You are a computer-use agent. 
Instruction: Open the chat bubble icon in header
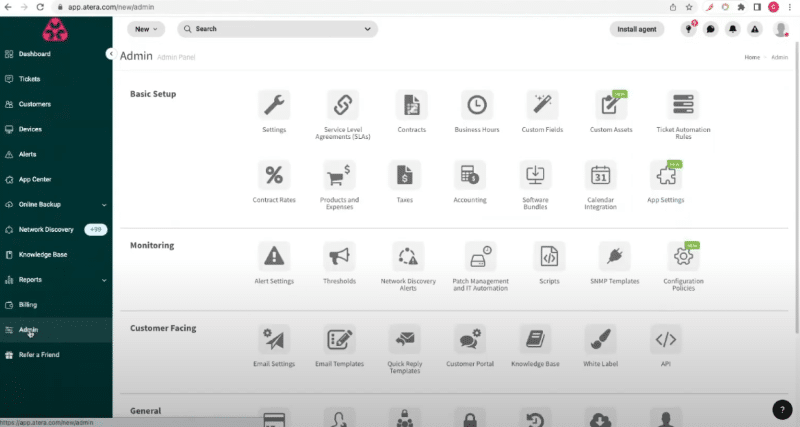[x=710, y=29]
